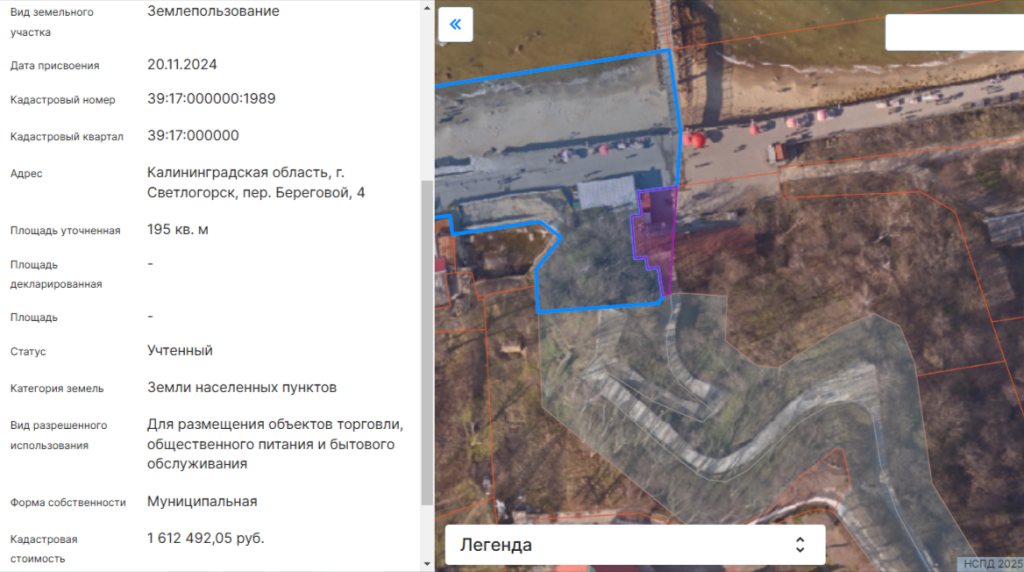This screenshot has height=572, width=1024.
Task: Click the Площадь декларированная label
Action: tap(56, 274)
